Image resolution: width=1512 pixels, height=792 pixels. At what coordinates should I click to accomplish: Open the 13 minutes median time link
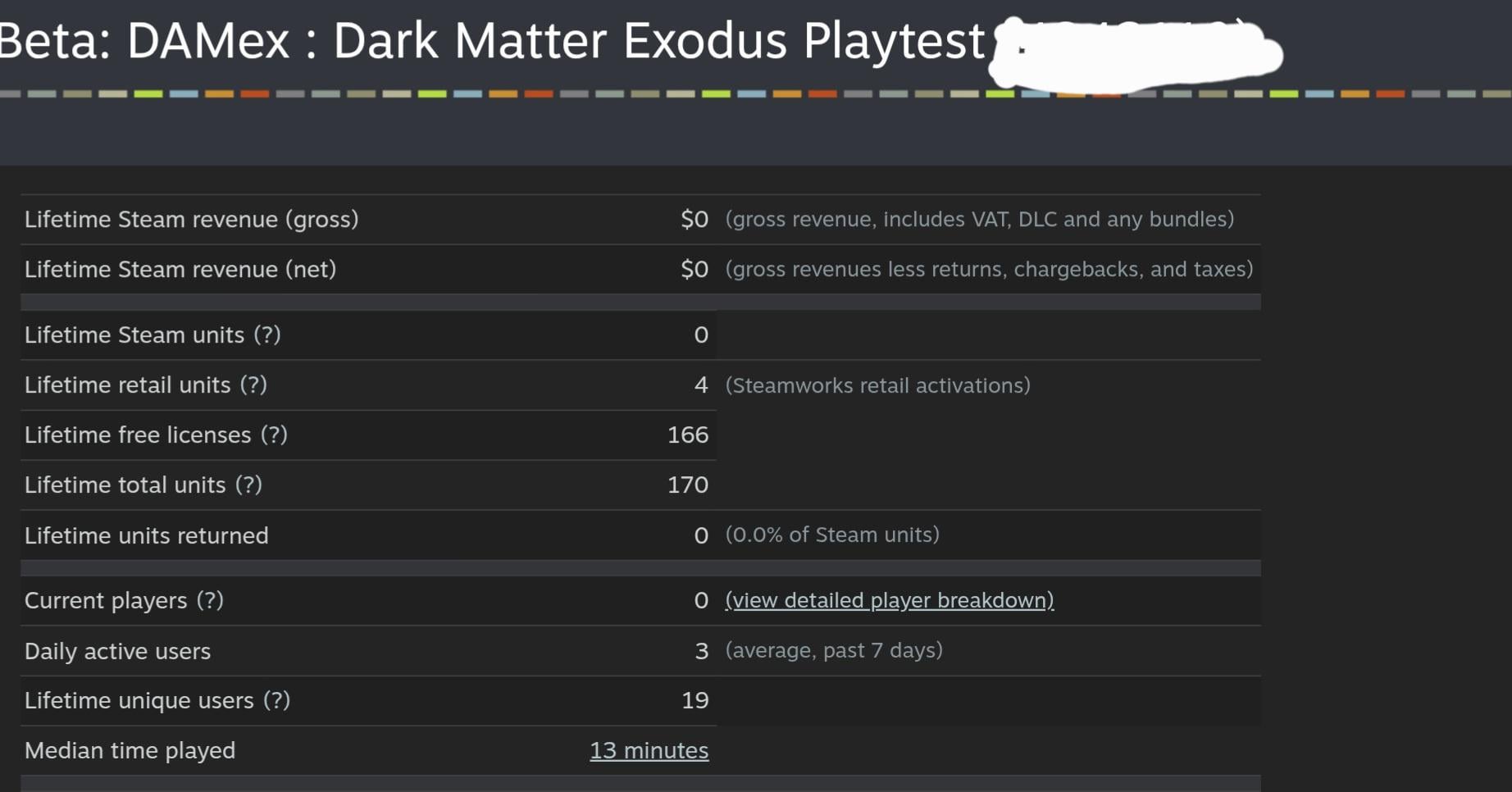tap(649, 750)
